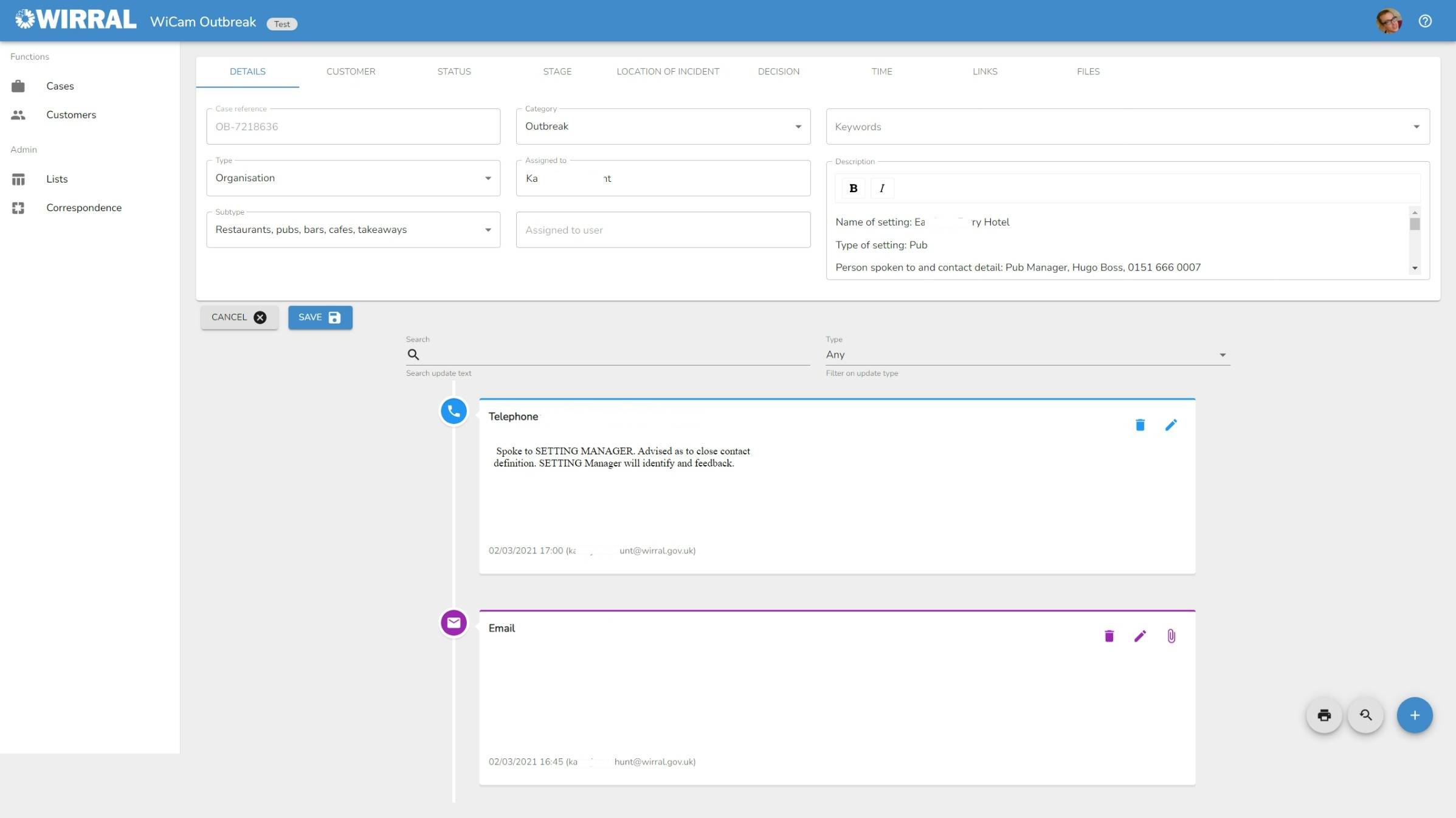Open the Stage tab

pyautogui.click(x=557, y=71)
